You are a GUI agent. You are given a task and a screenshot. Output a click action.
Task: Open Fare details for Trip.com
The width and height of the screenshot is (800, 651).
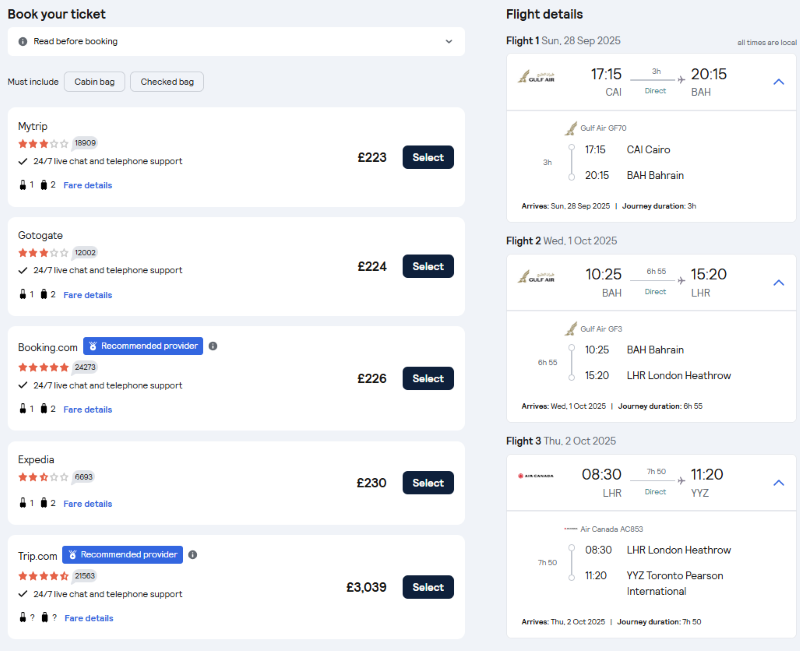[x=89, y=618]
